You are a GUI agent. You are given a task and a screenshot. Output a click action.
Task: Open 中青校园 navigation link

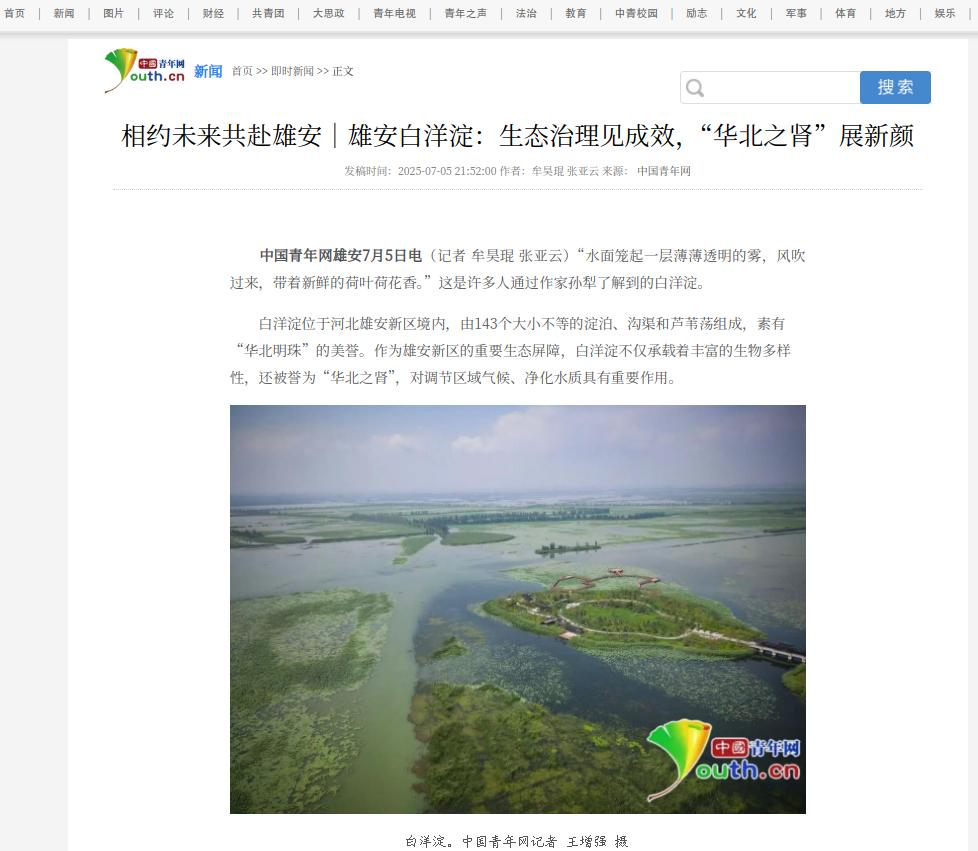(x=636, y=13)
